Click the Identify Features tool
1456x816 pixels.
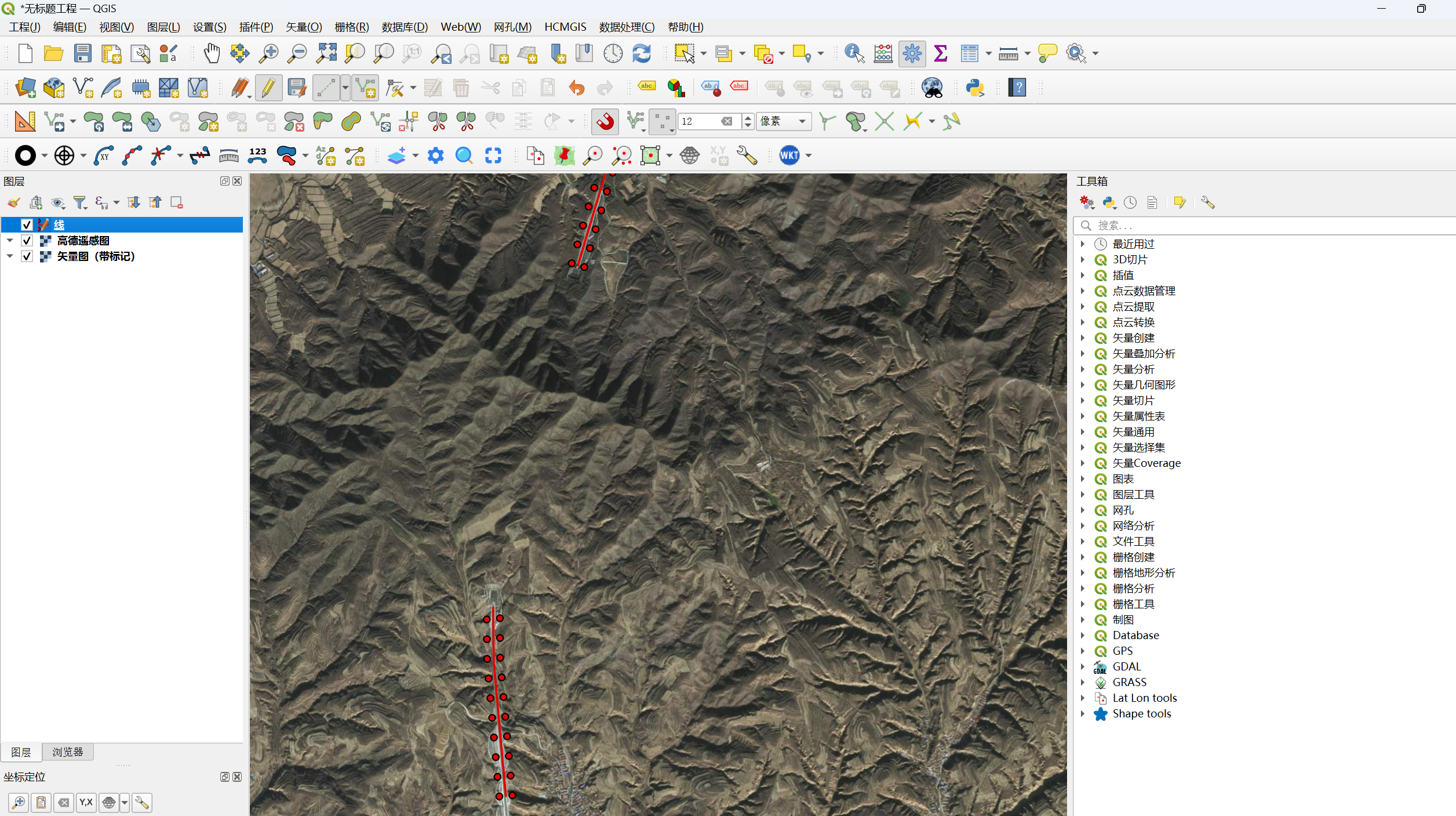[x=854, y=53]
